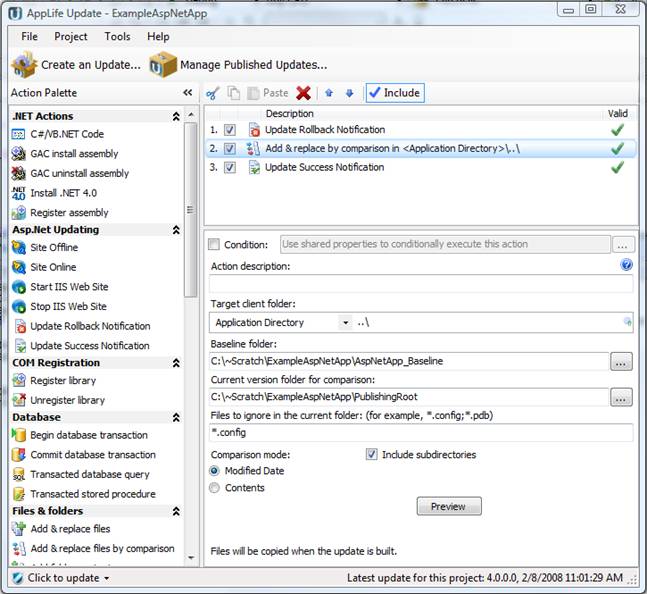
Task: Select Register library action
Action: (54, 380)
